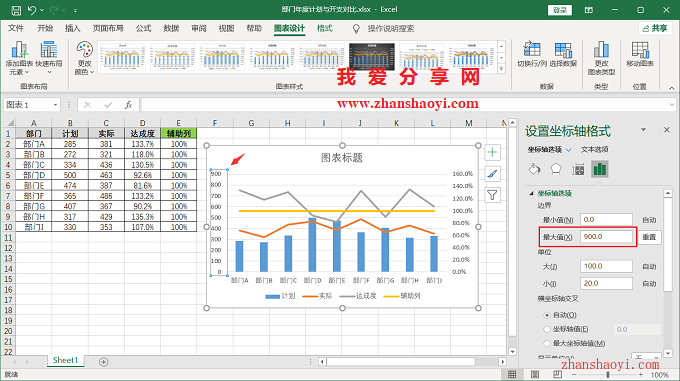
Task: Click the Minimum bound input field
Action: 606,220
